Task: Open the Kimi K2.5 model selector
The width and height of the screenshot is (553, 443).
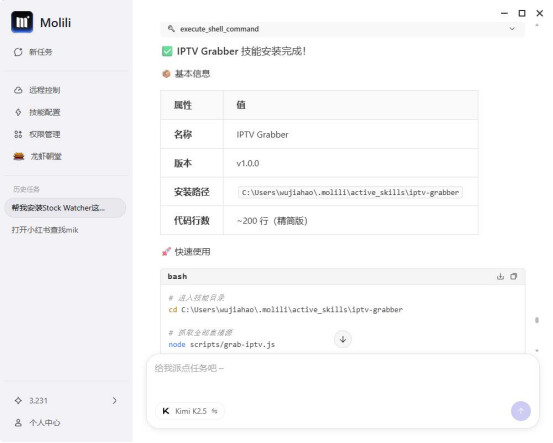Action: (190, 411)
